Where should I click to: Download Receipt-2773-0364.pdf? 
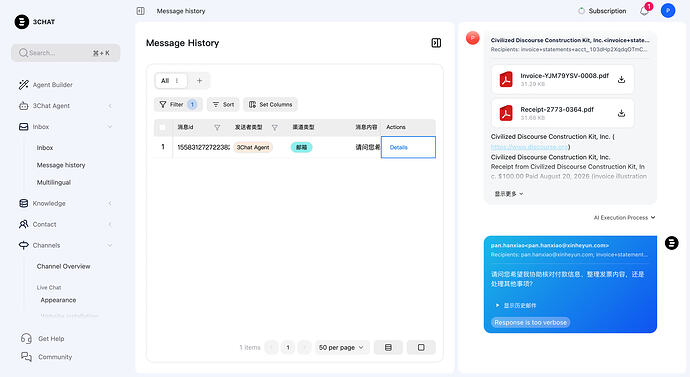[621, 113]
